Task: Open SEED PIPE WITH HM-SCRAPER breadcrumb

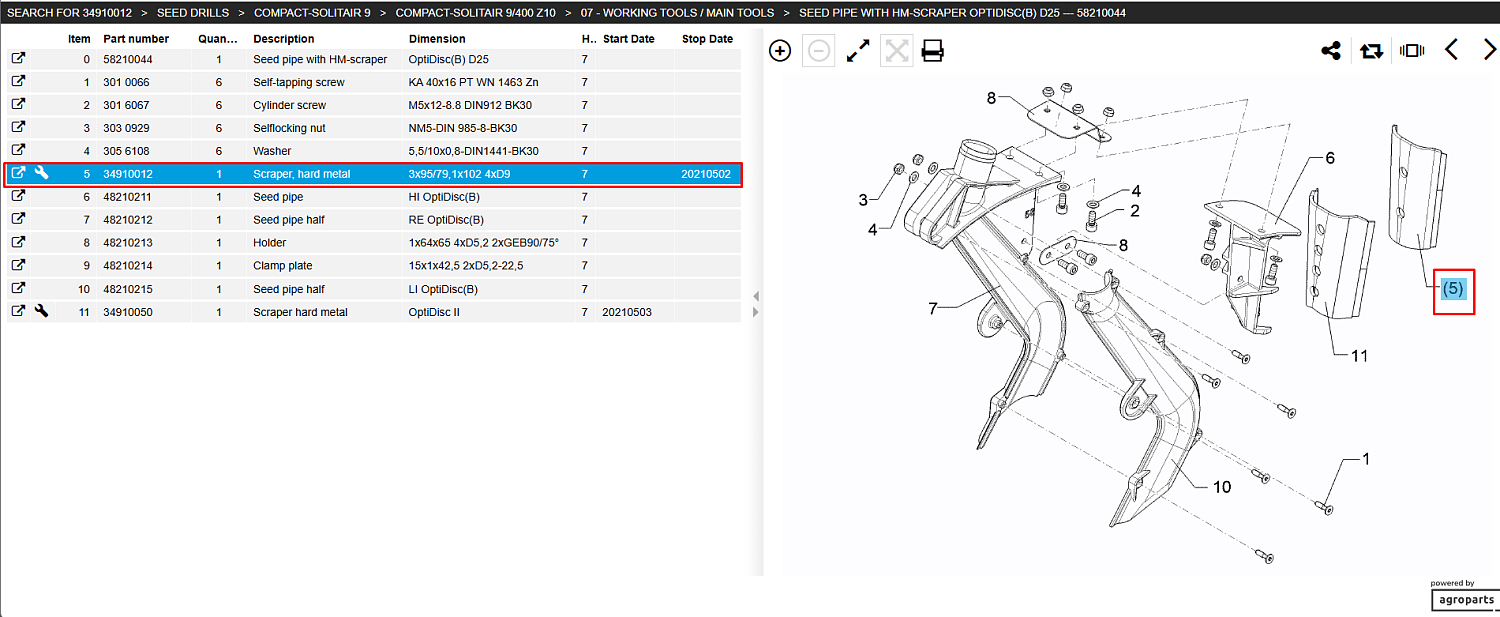Action: click(x=962, y=13)
